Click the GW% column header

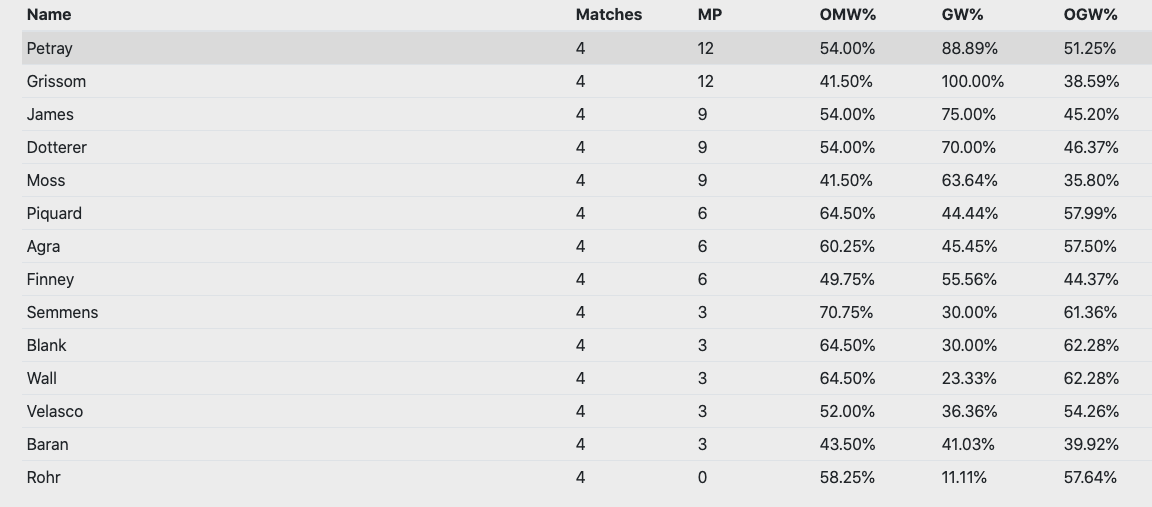[x=962, y=15]
